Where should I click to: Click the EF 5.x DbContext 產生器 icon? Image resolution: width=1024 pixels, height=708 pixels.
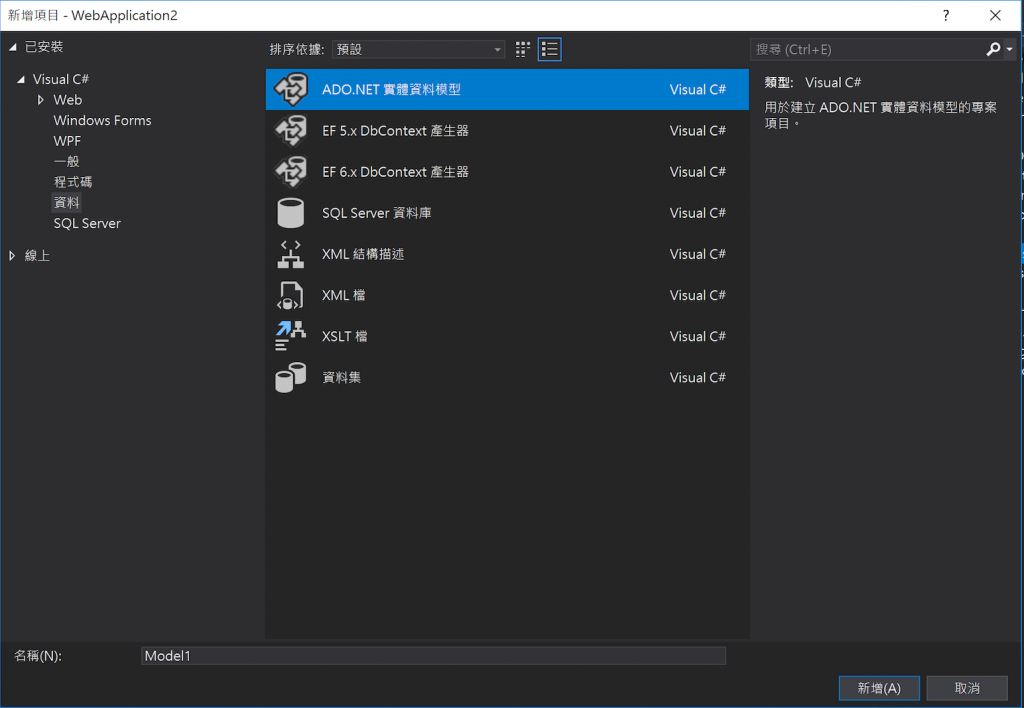291,131
